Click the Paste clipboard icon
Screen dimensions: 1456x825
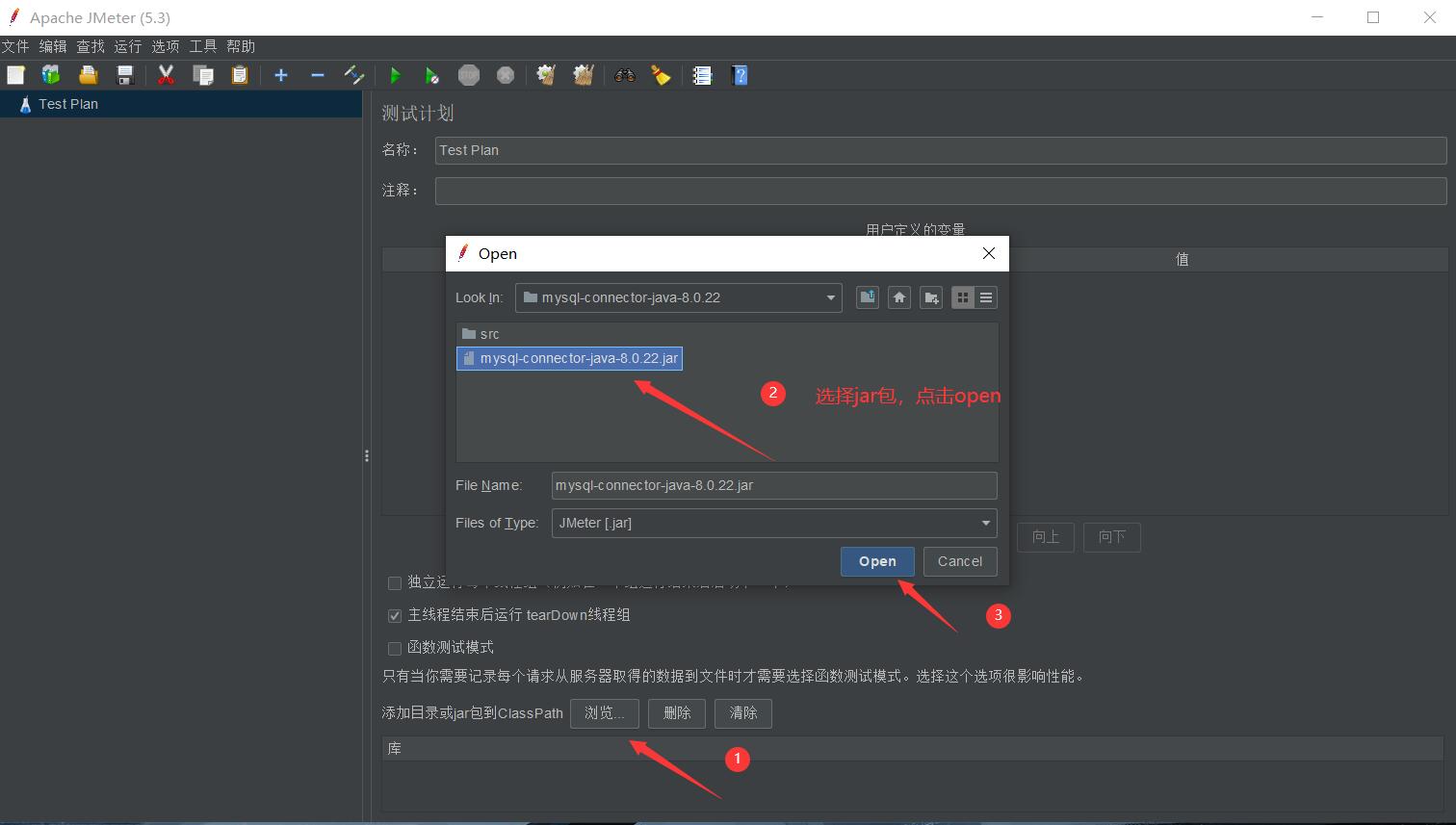point(240,75)
